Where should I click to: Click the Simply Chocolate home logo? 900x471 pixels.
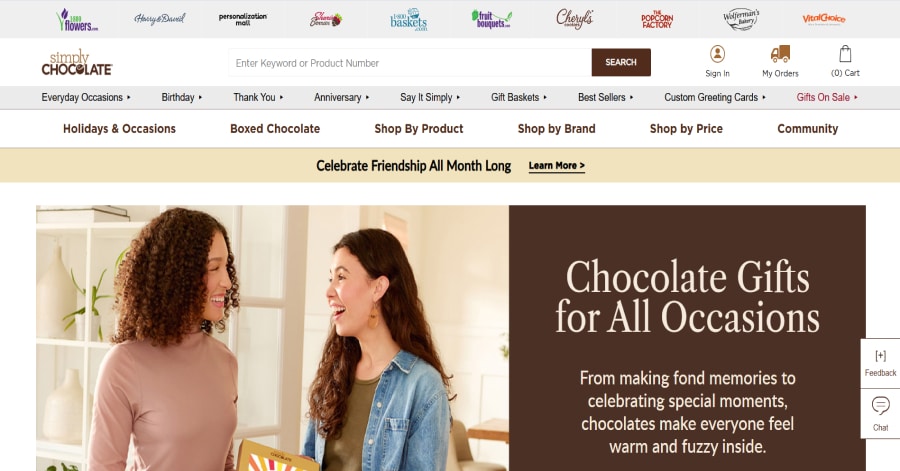[77, 63]
